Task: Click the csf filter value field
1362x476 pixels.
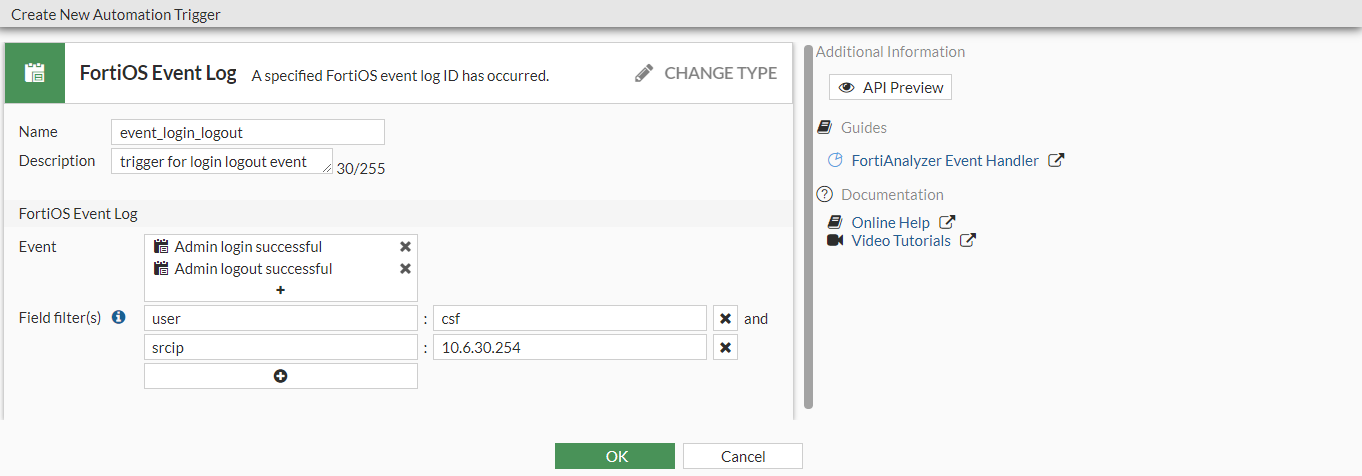Action: pyautogui.click(x=570, y=319)
